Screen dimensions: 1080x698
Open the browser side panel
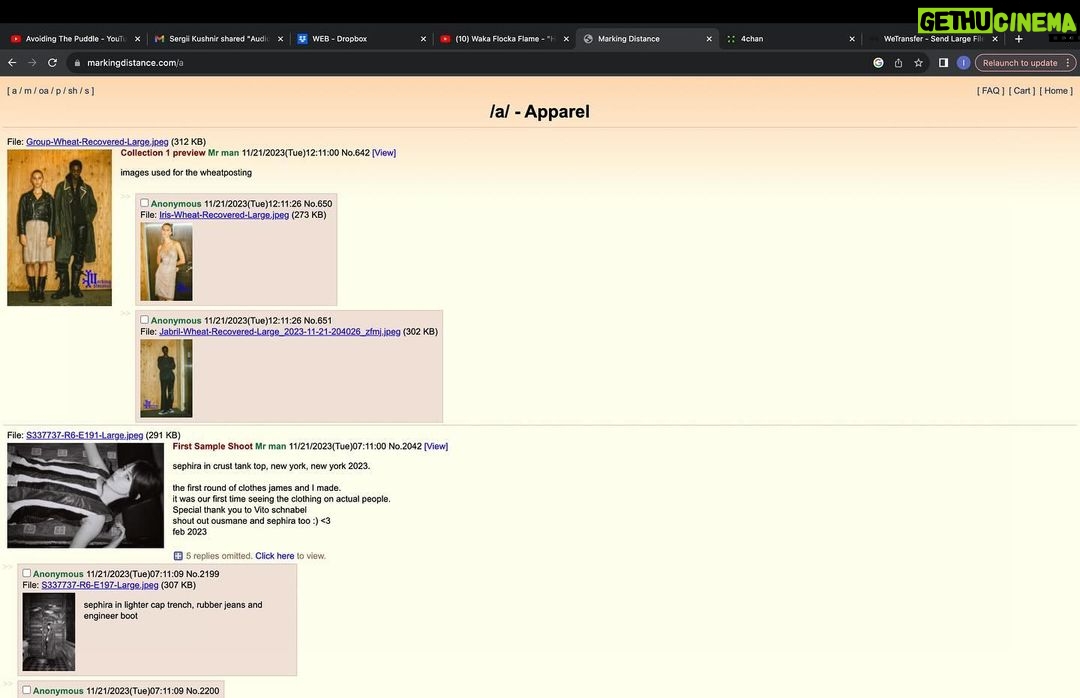(x=944, y=63)
